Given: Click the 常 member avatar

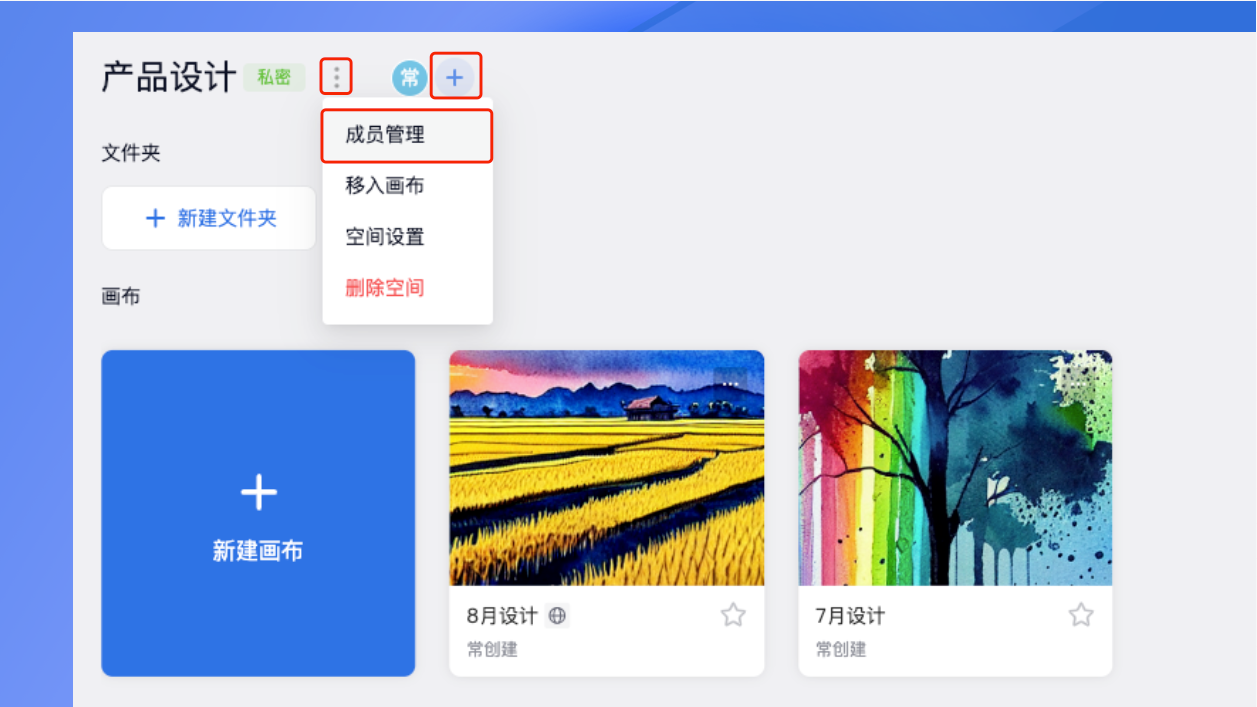Looking at the screenshot, I should pyautogui.click(x=409, y=77).
